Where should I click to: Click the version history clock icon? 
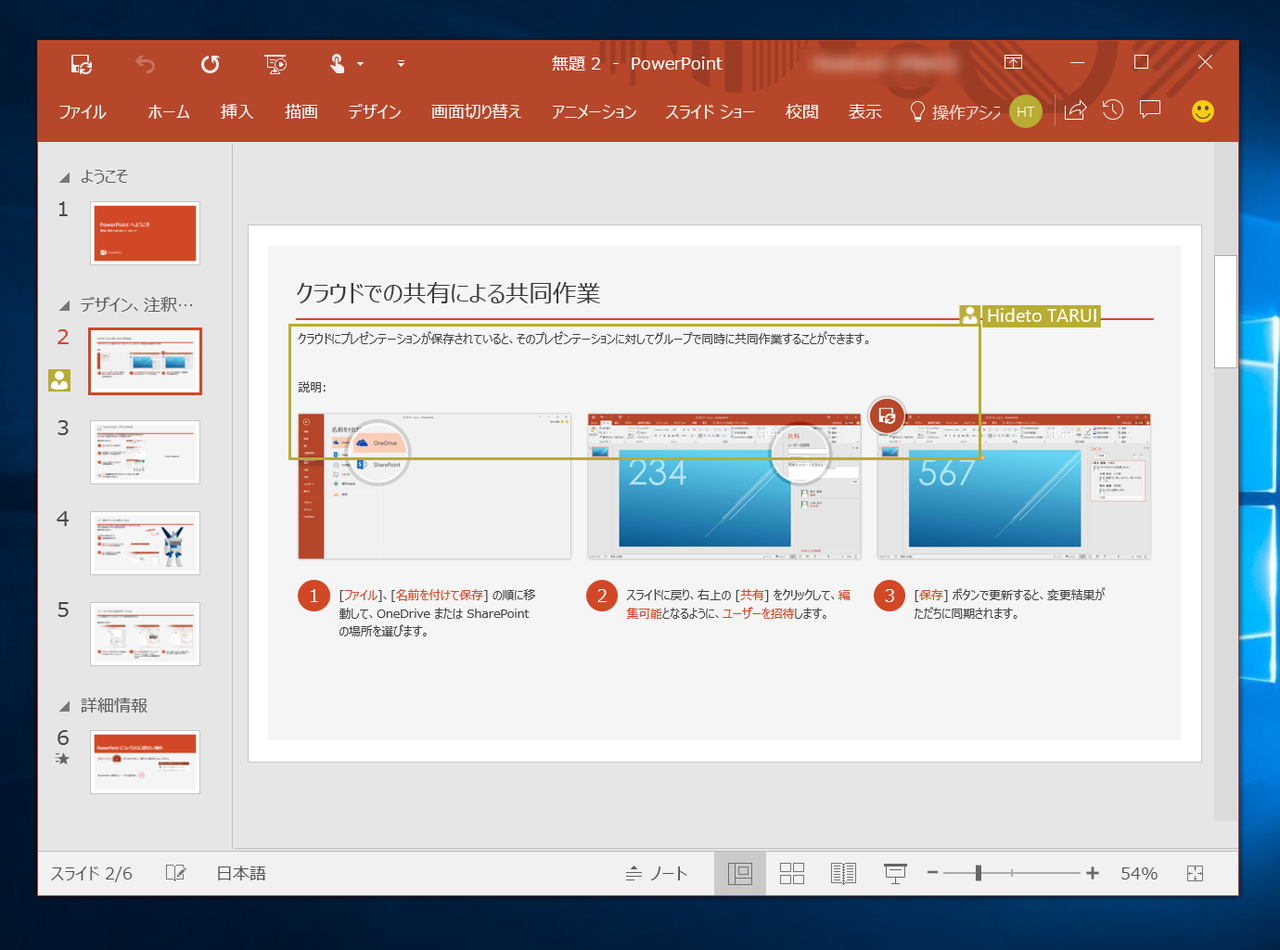tap(1112, 111)
